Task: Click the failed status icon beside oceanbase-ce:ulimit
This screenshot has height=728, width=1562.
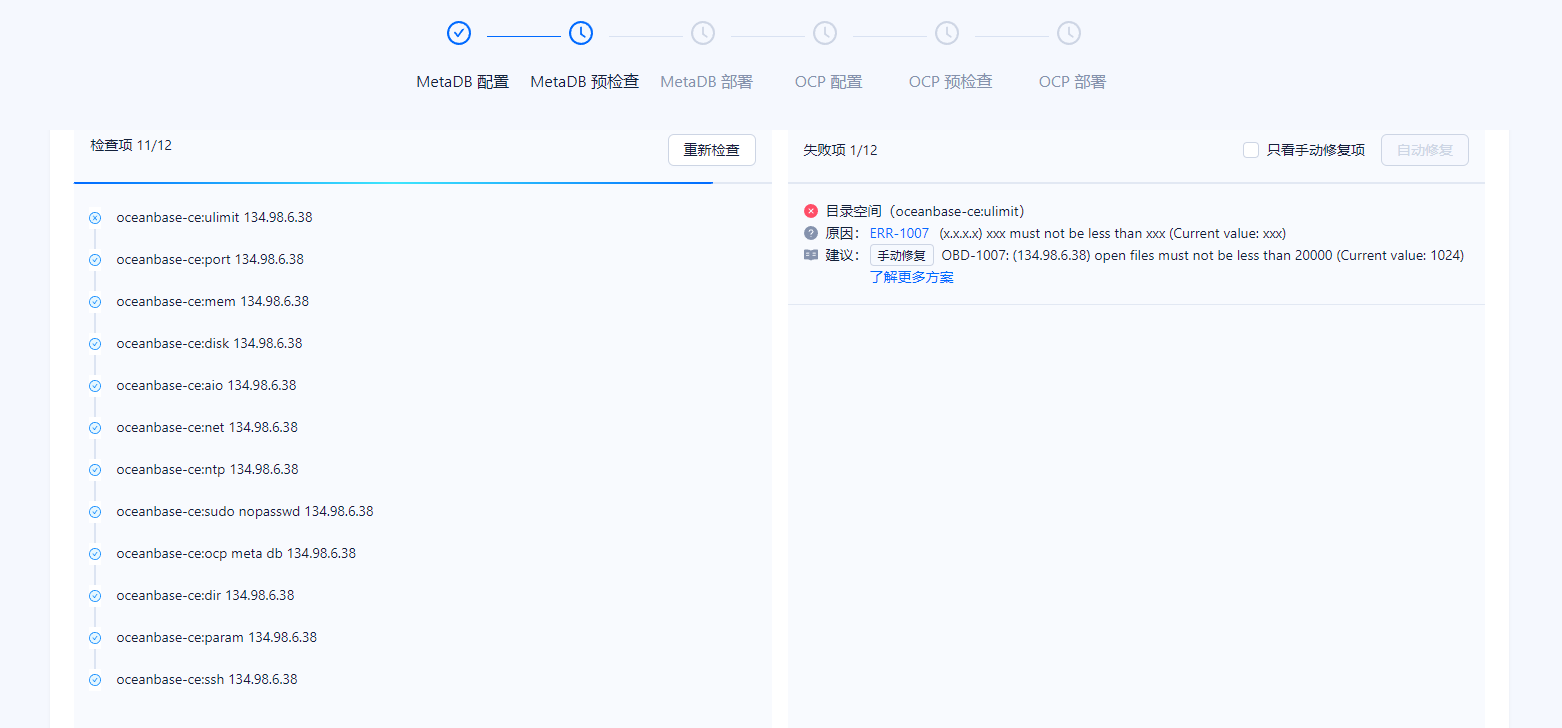Action: coord(95,217)
